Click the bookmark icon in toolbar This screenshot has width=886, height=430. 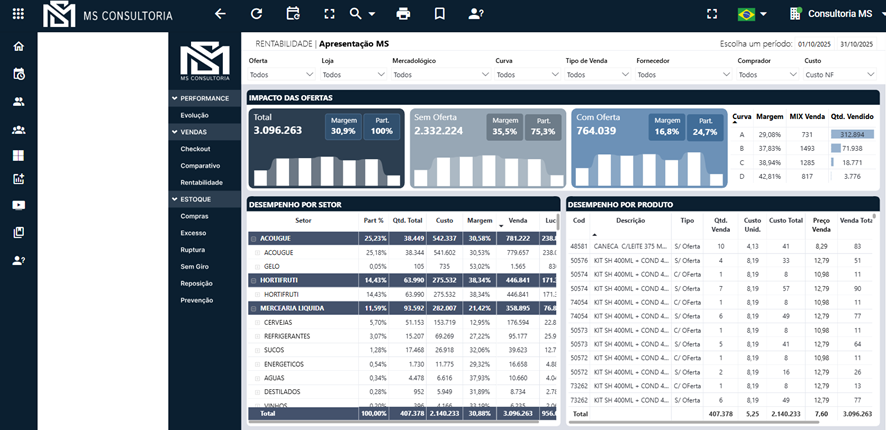pos(439,14)
